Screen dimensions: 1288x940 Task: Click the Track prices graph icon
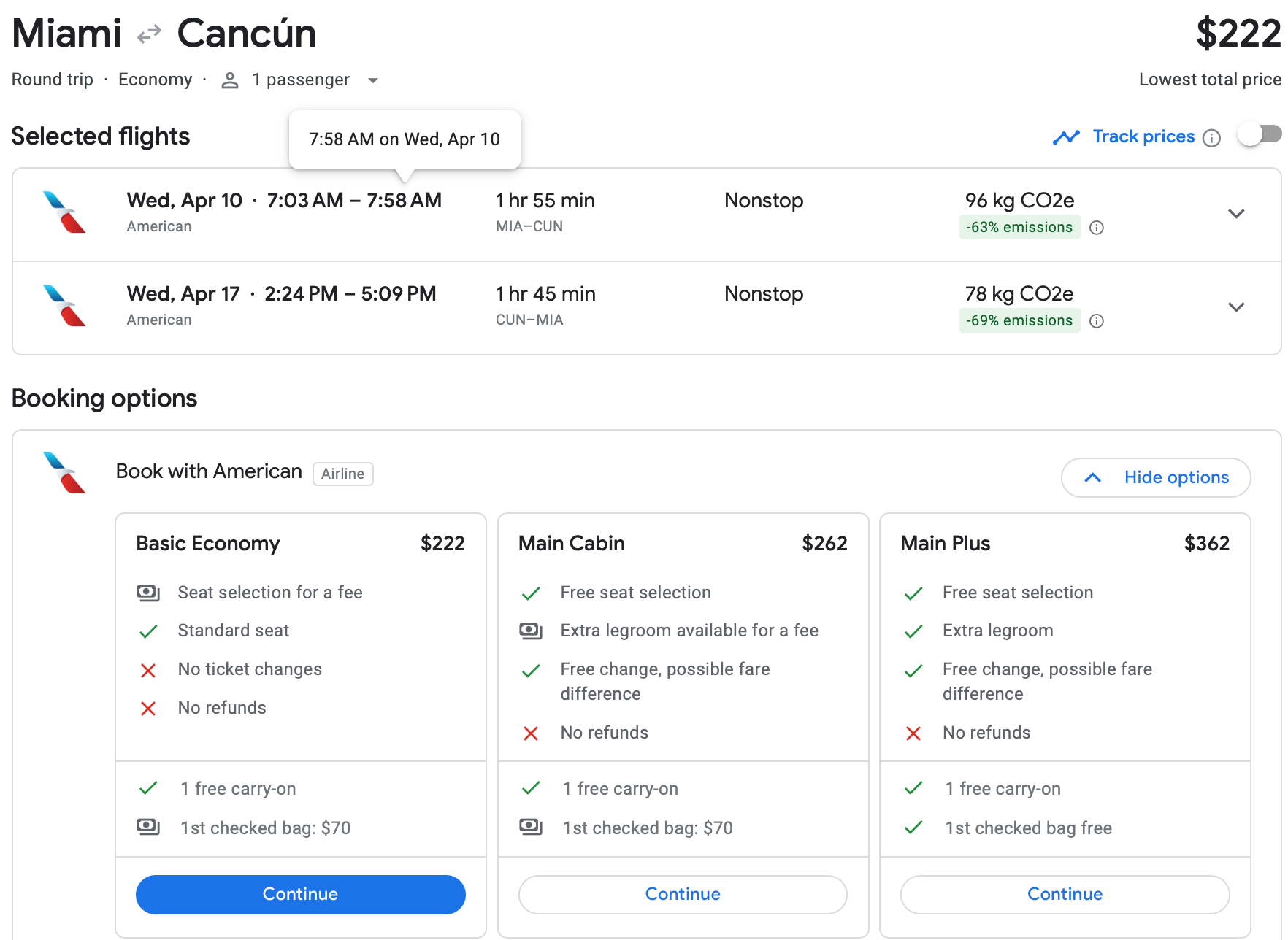[1066, 137]
